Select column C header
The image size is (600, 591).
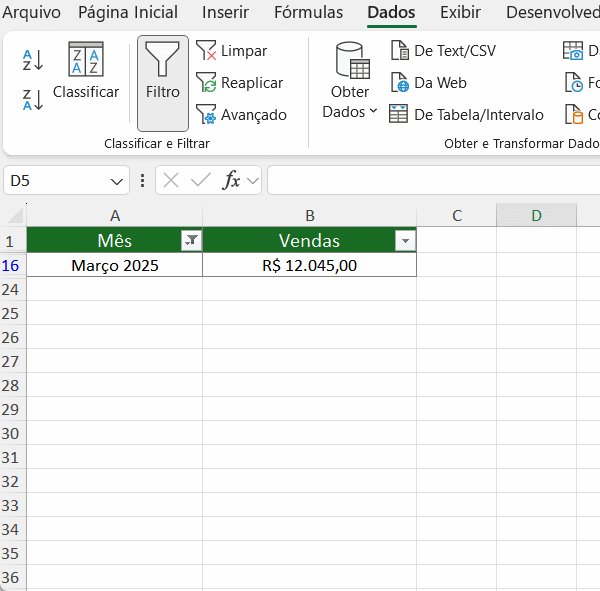pyautogui.click(x=457, y=216)
